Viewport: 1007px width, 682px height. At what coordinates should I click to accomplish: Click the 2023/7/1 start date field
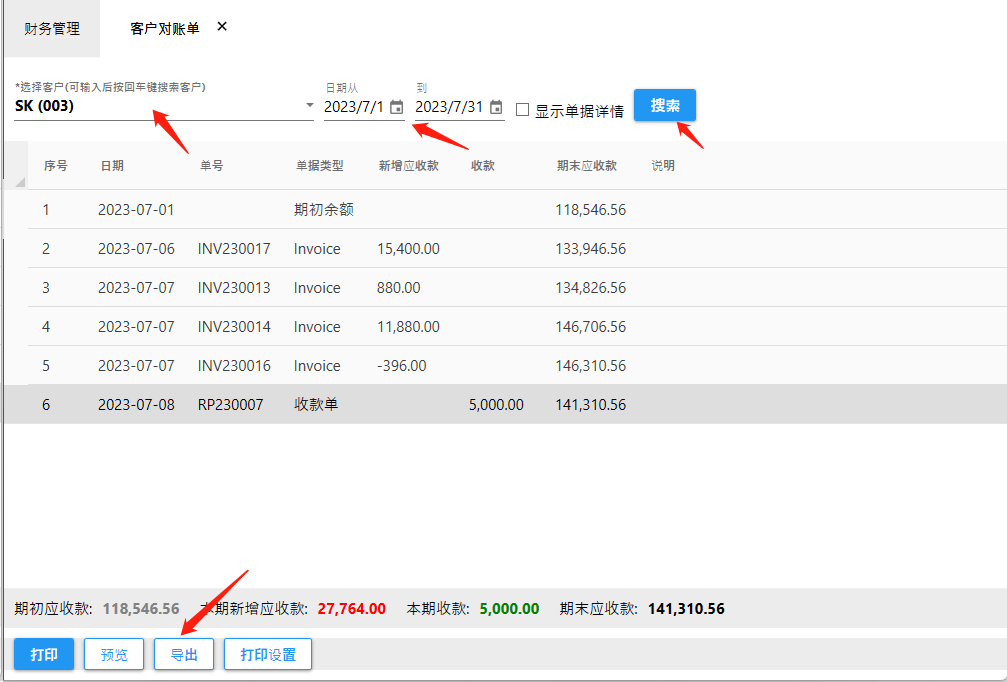tap(354, 107)
